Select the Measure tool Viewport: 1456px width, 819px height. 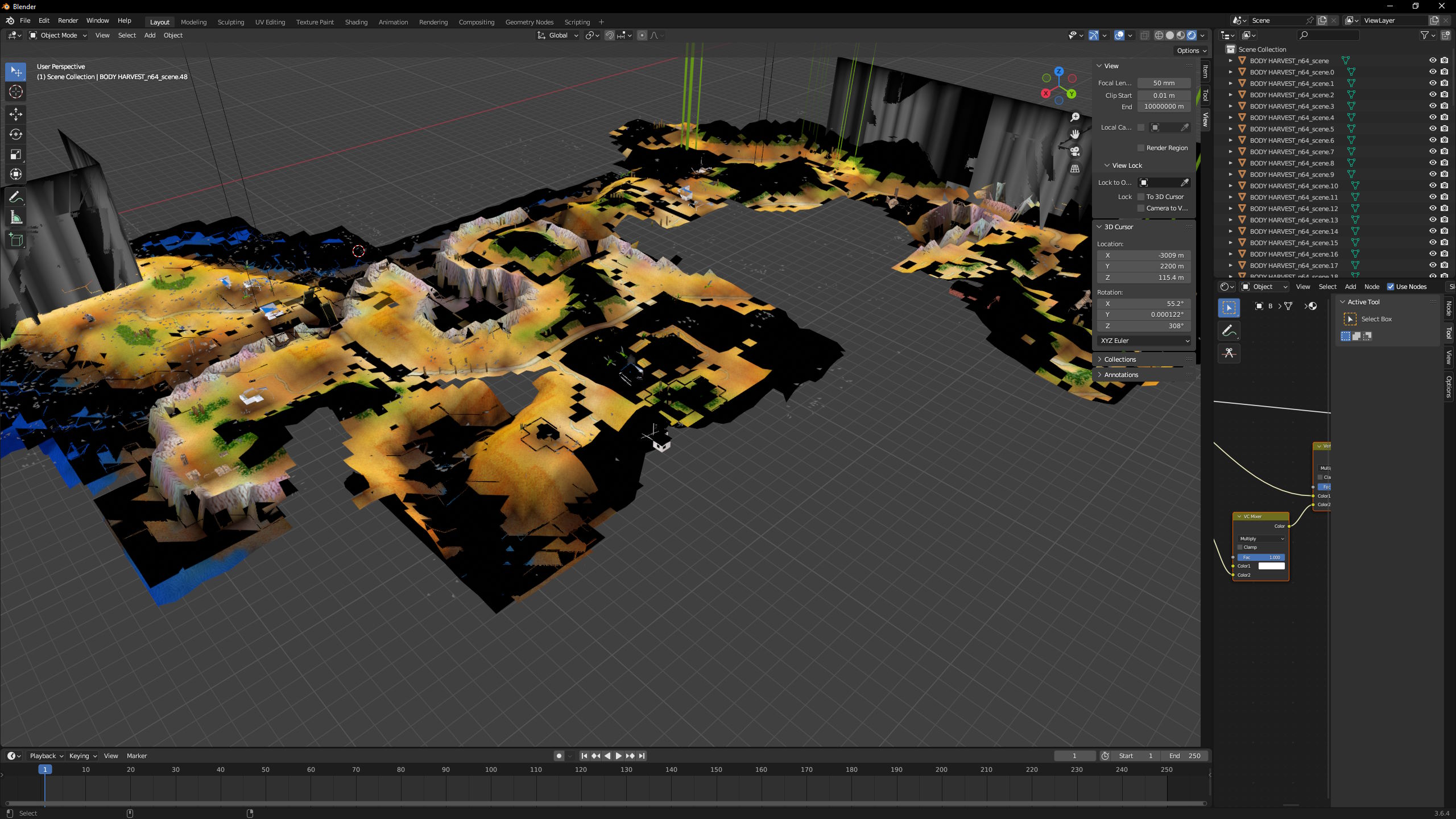pos(16,217)
